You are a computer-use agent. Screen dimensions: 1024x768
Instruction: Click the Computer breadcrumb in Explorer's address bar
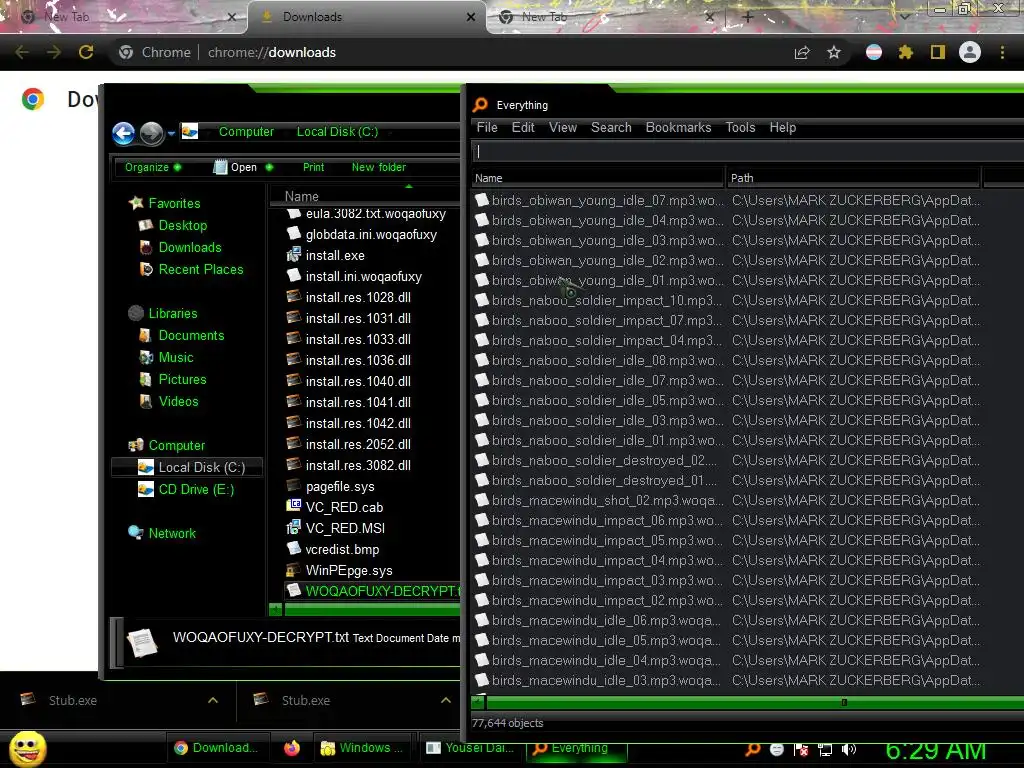[x=246, y=131]
